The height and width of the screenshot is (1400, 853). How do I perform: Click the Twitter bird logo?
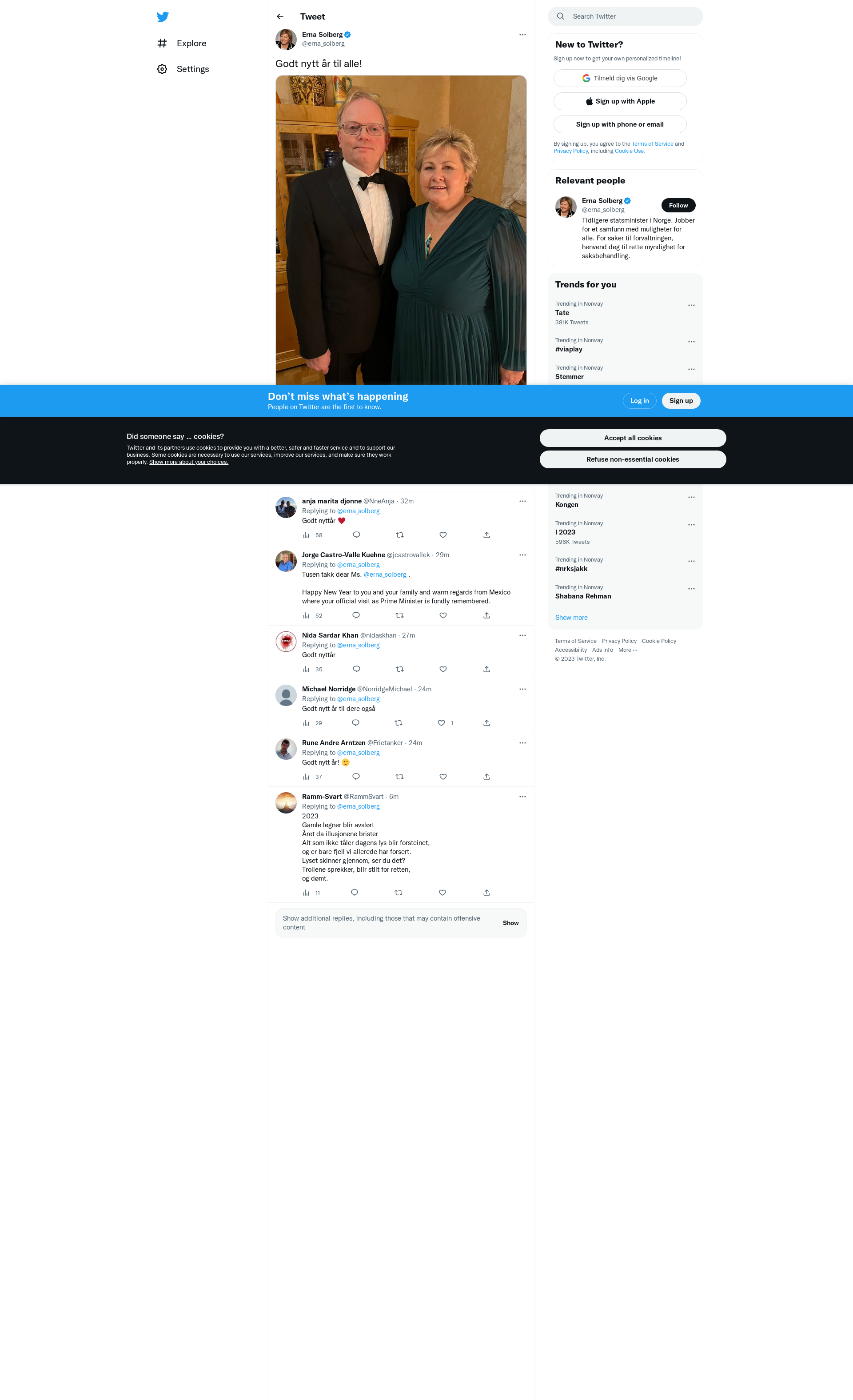163,16
